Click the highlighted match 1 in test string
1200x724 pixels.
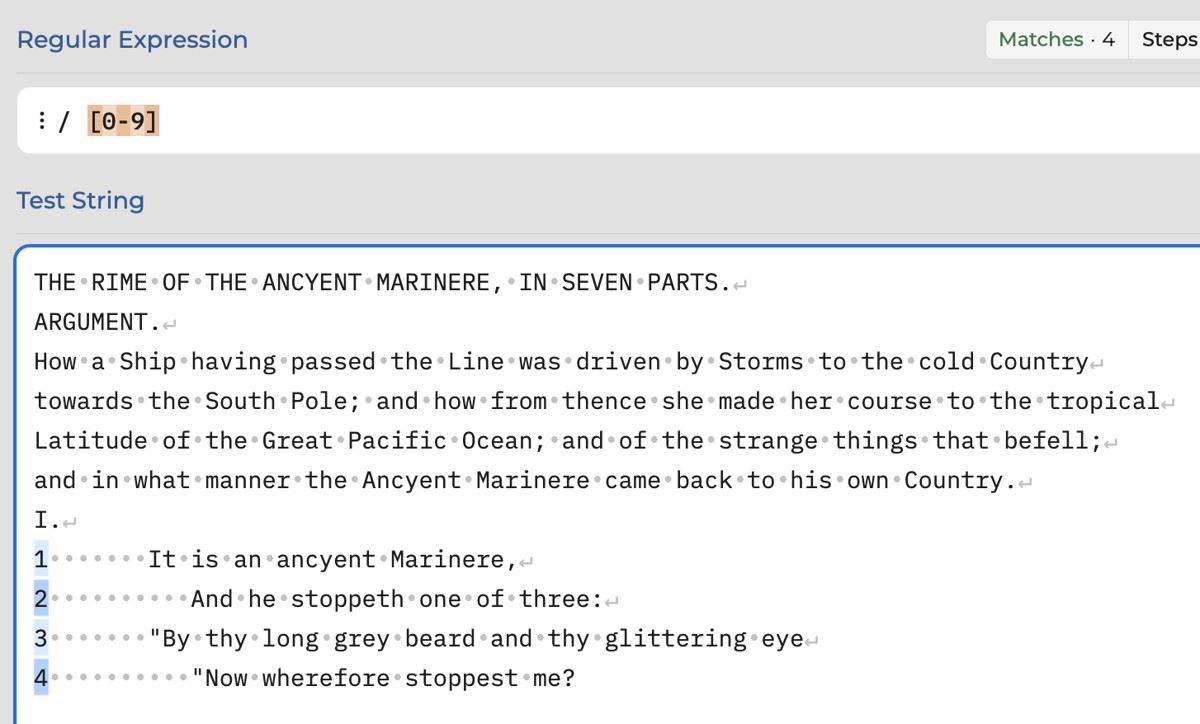[41, 559]
